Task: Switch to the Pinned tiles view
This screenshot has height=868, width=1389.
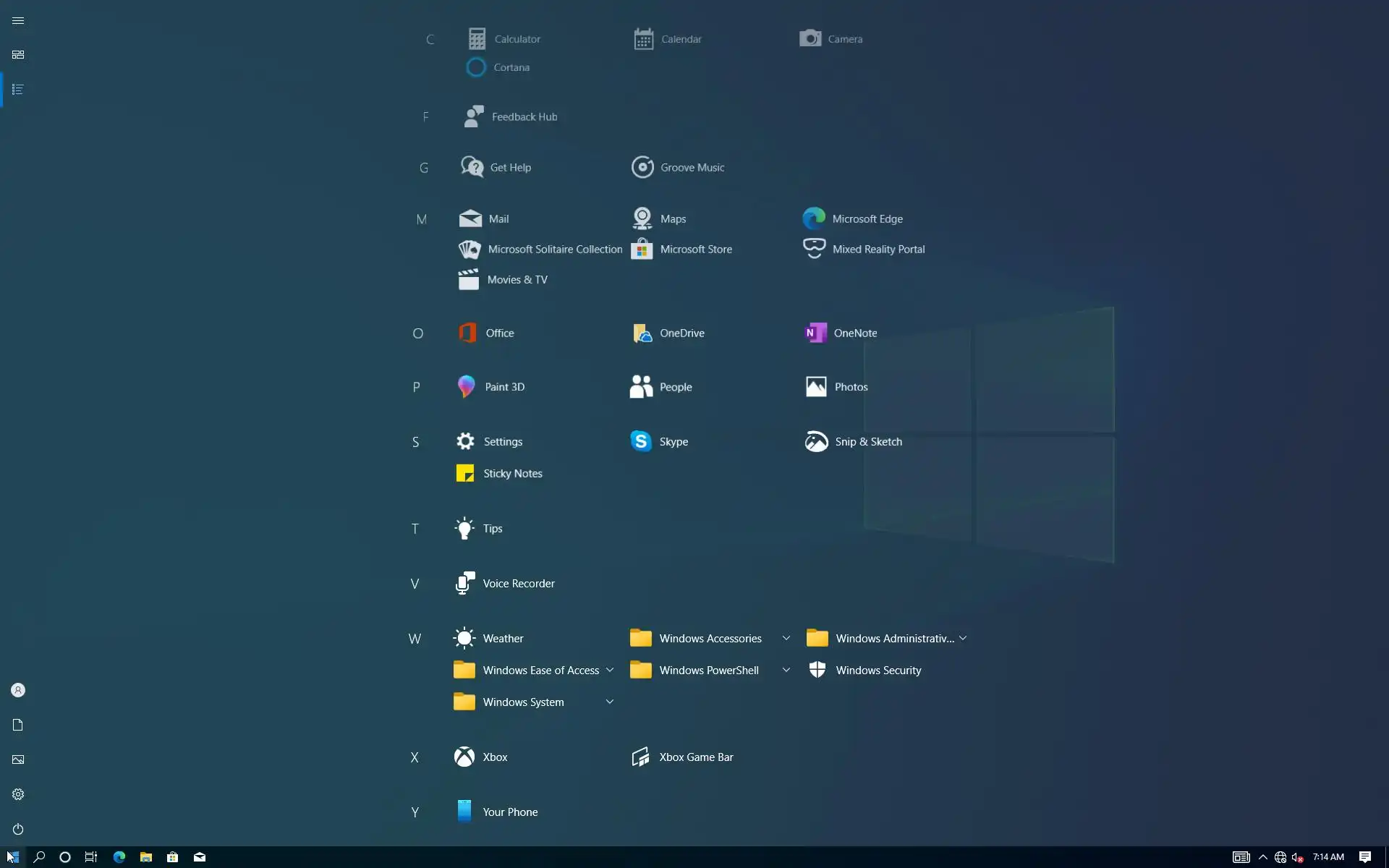Action: pos(18,55)
